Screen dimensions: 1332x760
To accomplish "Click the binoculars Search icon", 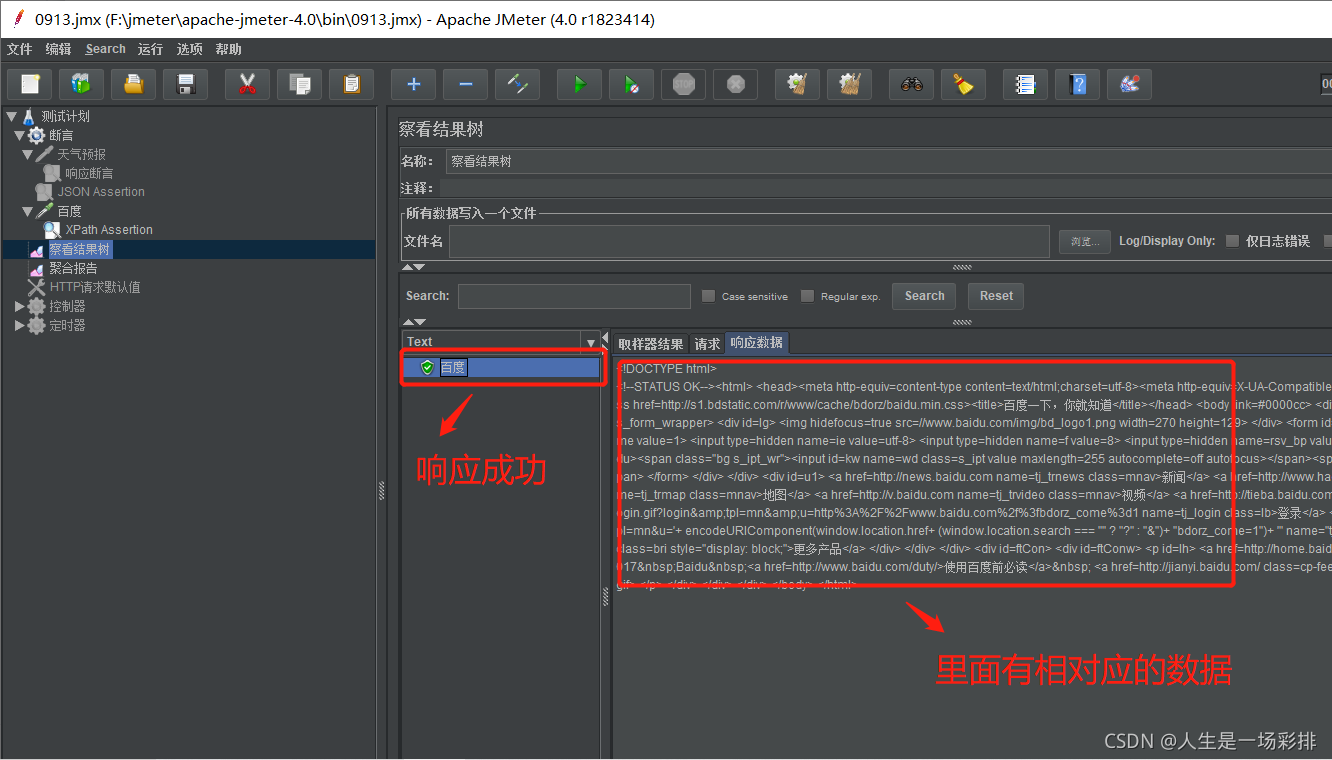I will pyautogui.click(x=911, y=84).
